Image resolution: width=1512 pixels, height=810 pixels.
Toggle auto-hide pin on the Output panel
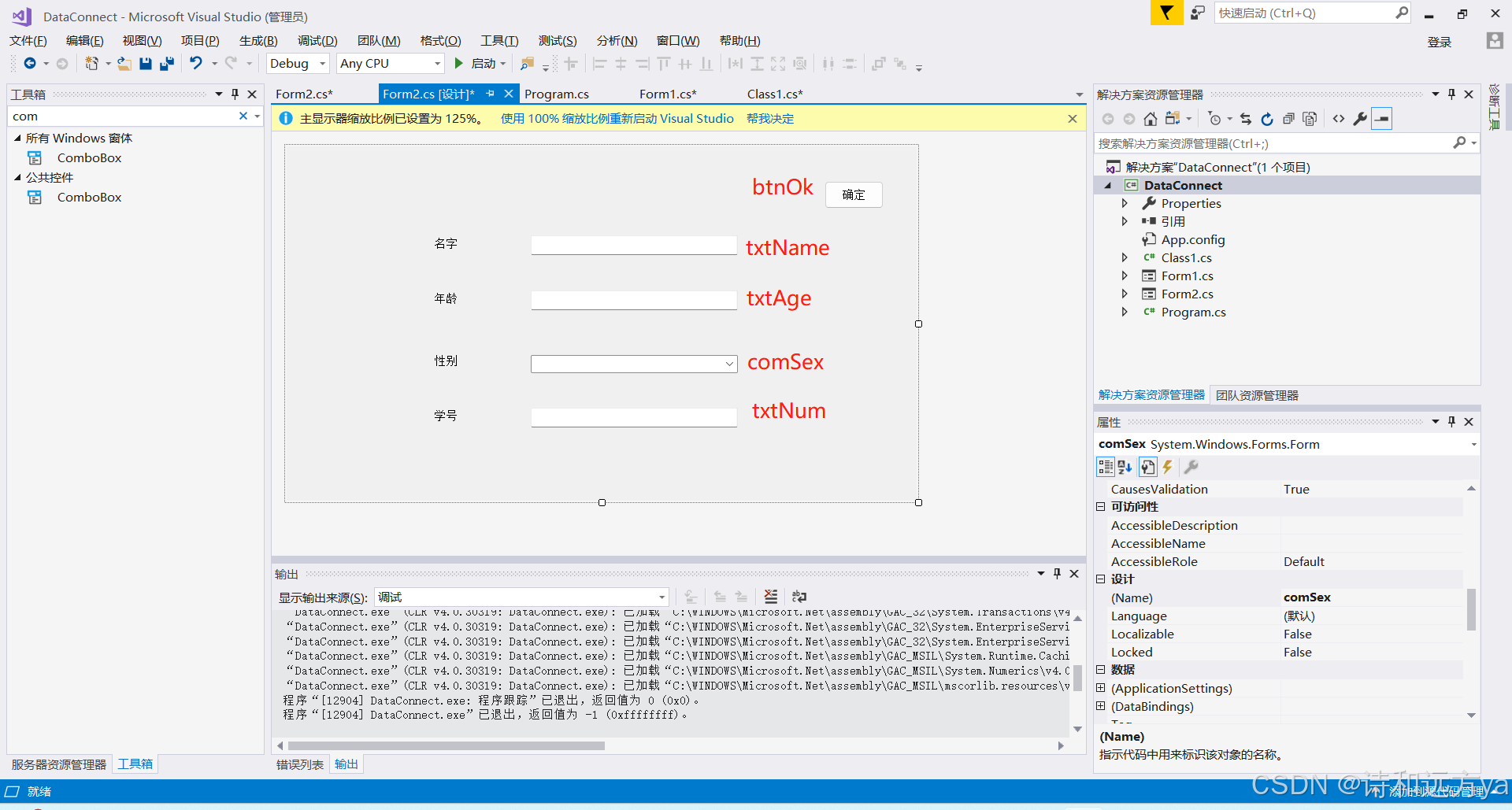(1058, 574)
